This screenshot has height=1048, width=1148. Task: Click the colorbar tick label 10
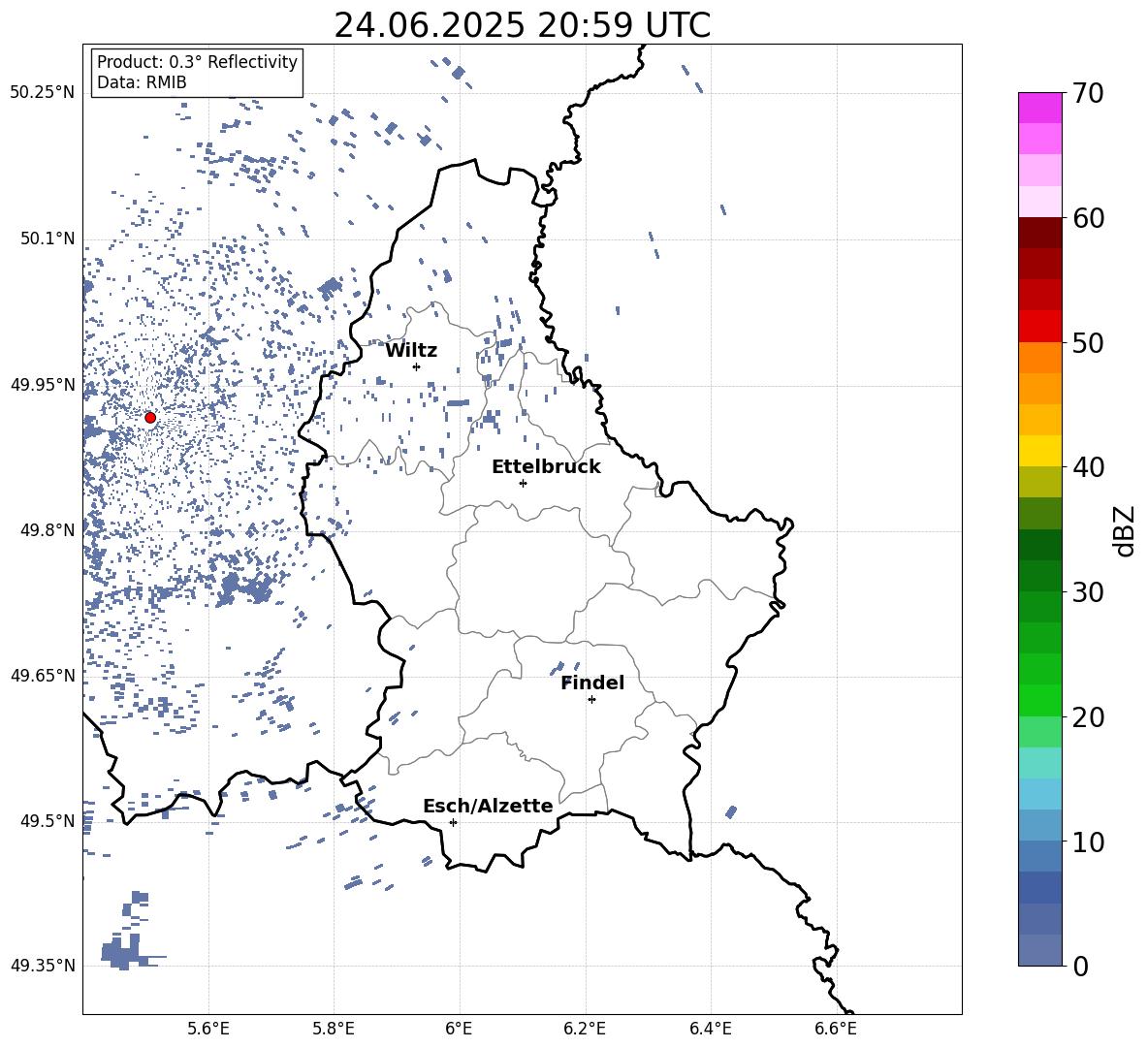(1088, 842)
